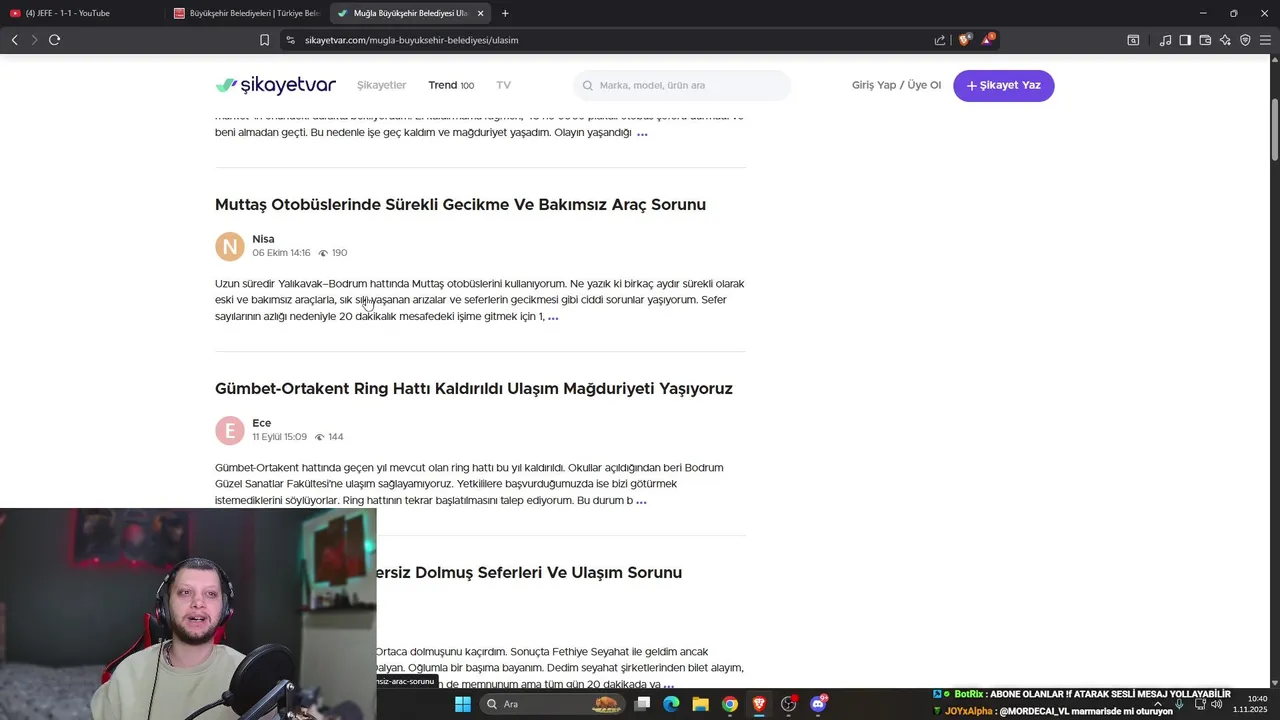This screenshot has width=1280, height=720.
Task: Open Microsoft Edge from the taskbar
Action: (671, 704)
